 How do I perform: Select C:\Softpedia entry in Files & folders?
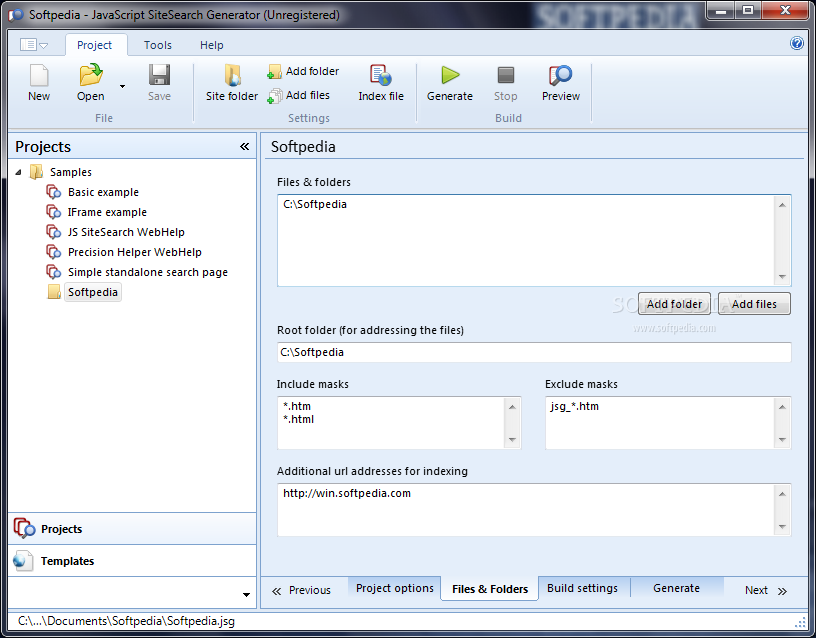pyautogui.click(x=315, y=204)
